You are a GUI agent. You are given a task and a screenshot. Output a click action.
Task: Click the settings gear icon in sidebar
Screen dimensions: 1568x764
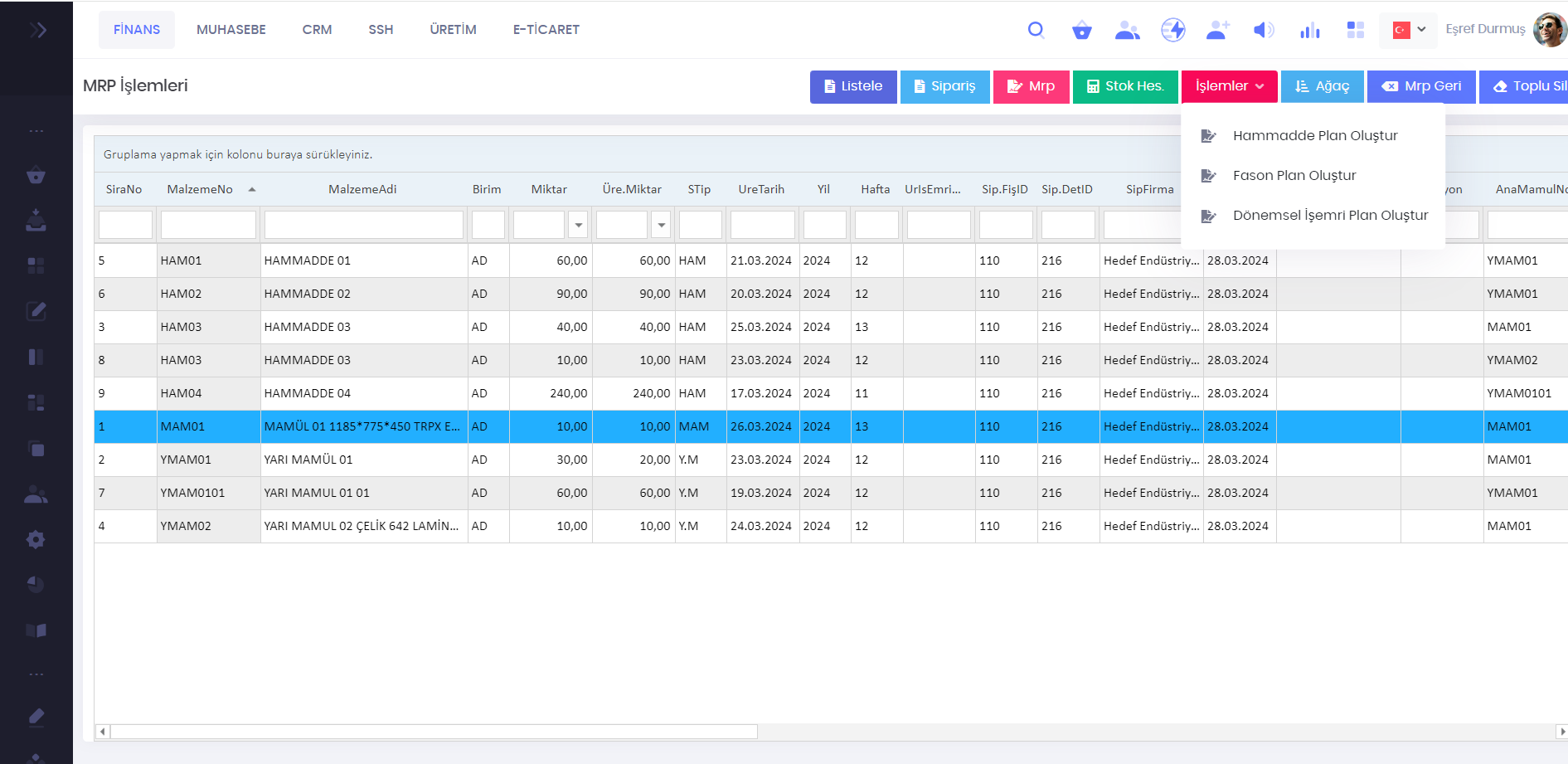[x=36, y=539]
